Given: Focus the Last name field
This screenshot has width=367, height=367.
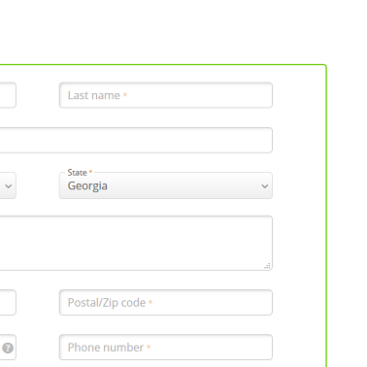Looking at the screenshot, I should tap(166, 95).
